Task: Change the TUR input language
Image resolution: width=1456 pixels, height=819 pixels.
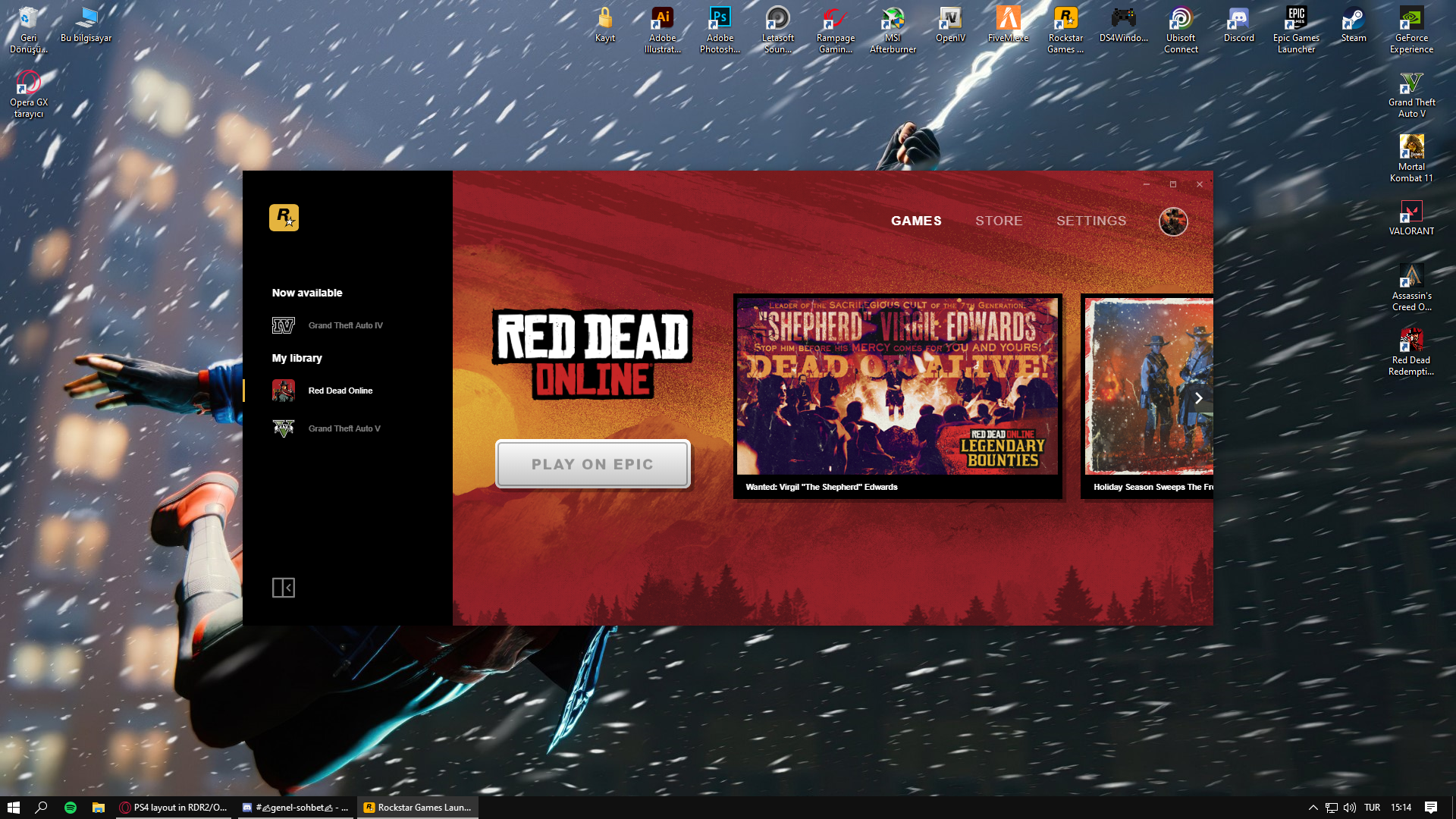Action: (1372, 808)
